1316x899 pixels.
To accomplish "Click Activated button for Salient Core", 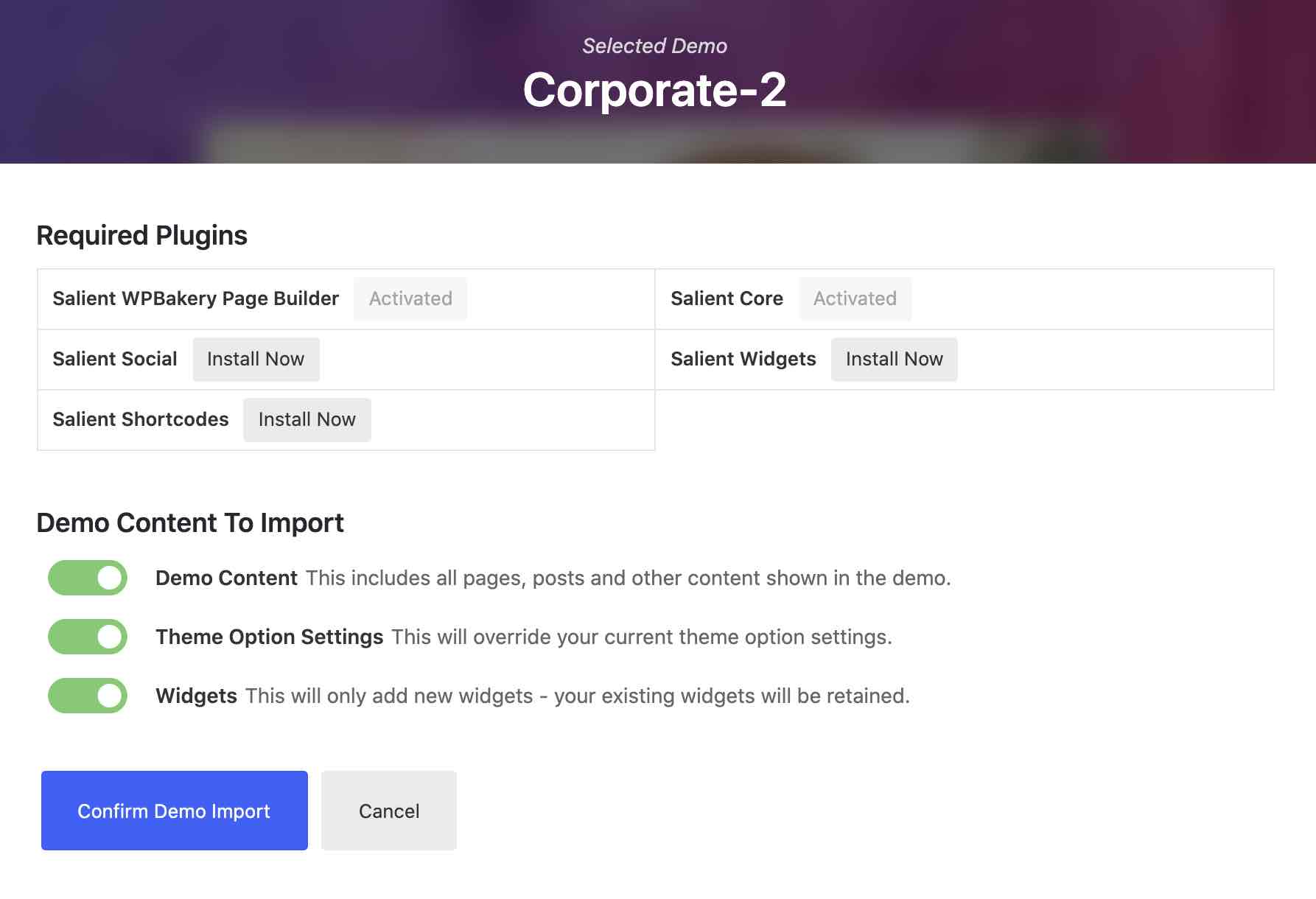I will [x=855, y=299].
